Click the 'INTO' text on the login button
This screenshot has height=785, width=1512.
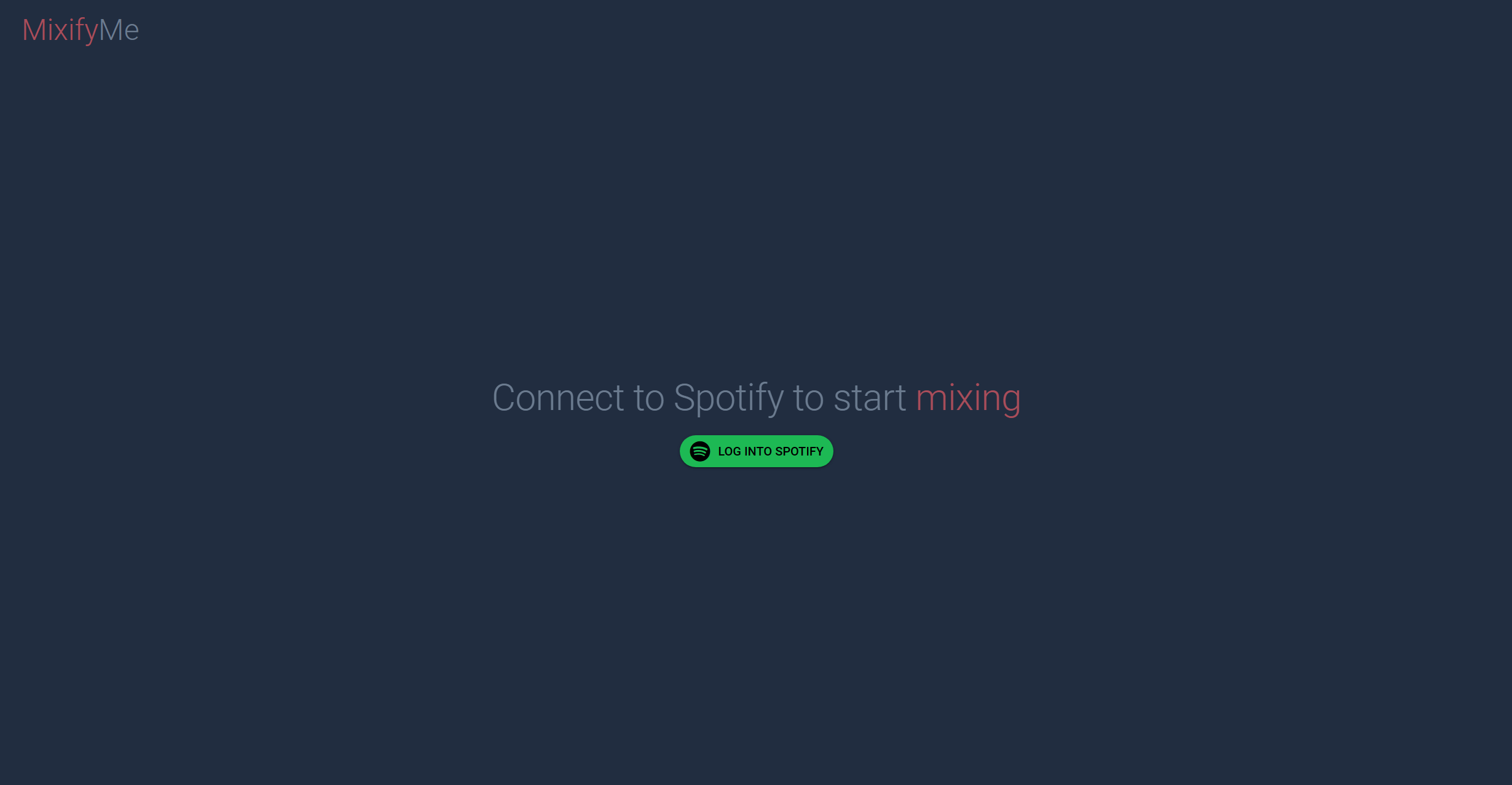[x=758, y=451]
